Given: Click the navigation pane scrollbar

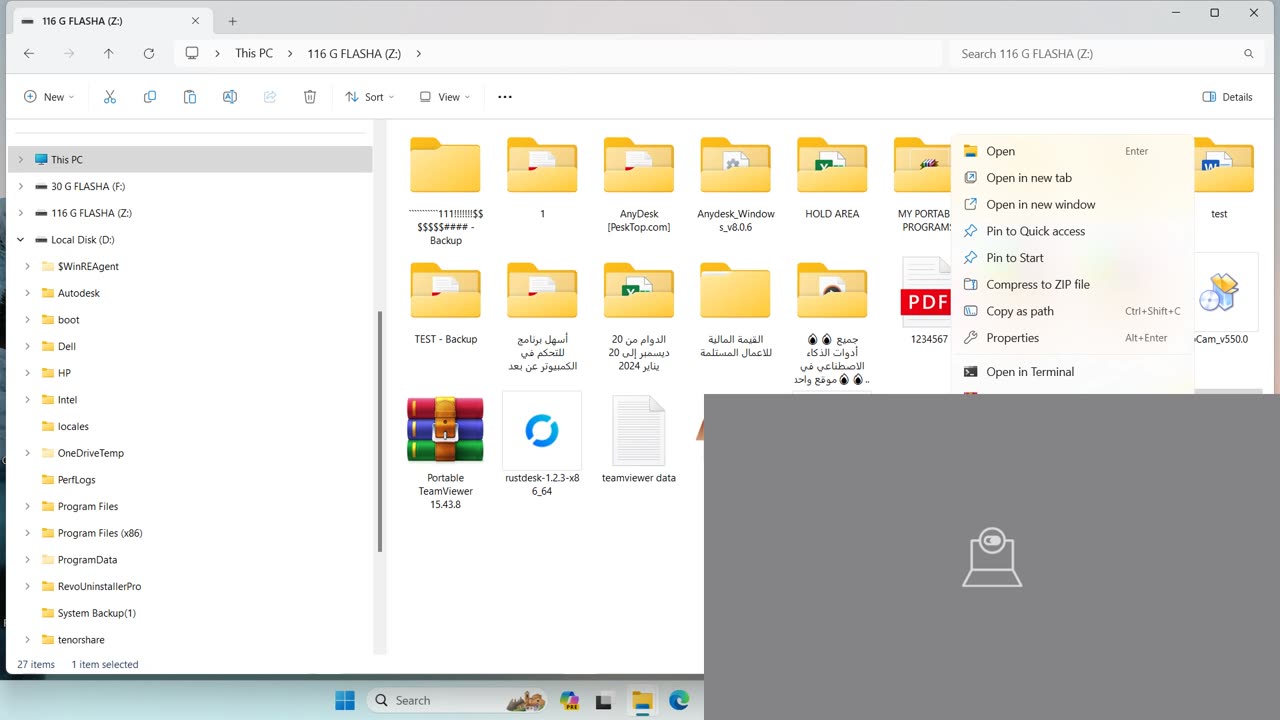Looking at the screenshot, I should pos(380,431).
